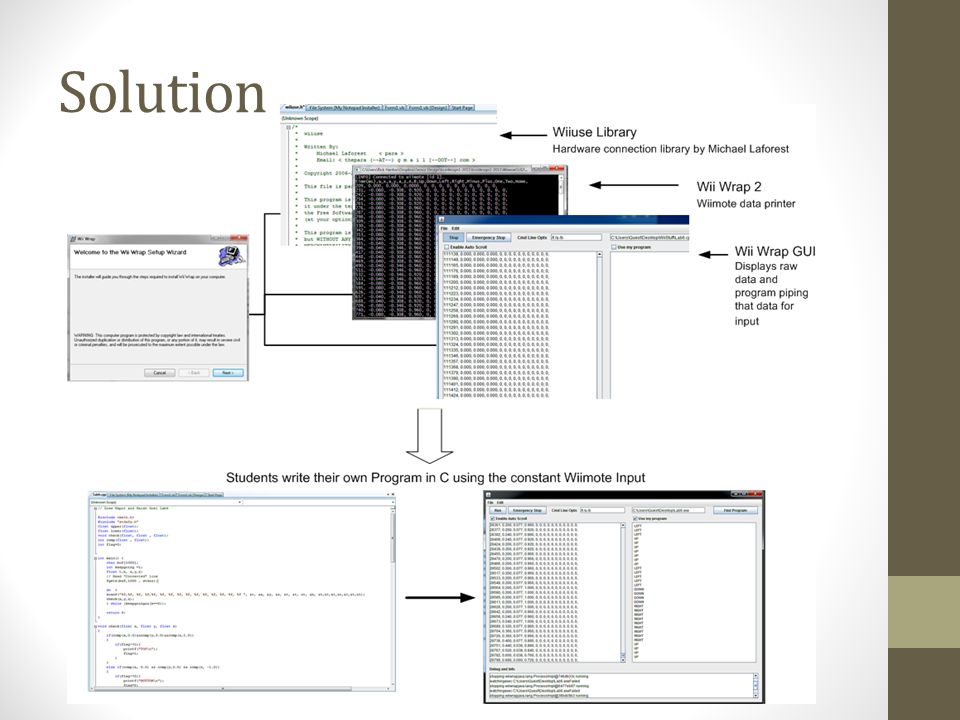
Task: Click Find Program in the lower Wii Wrap GUI
Action: coord(735,510)
